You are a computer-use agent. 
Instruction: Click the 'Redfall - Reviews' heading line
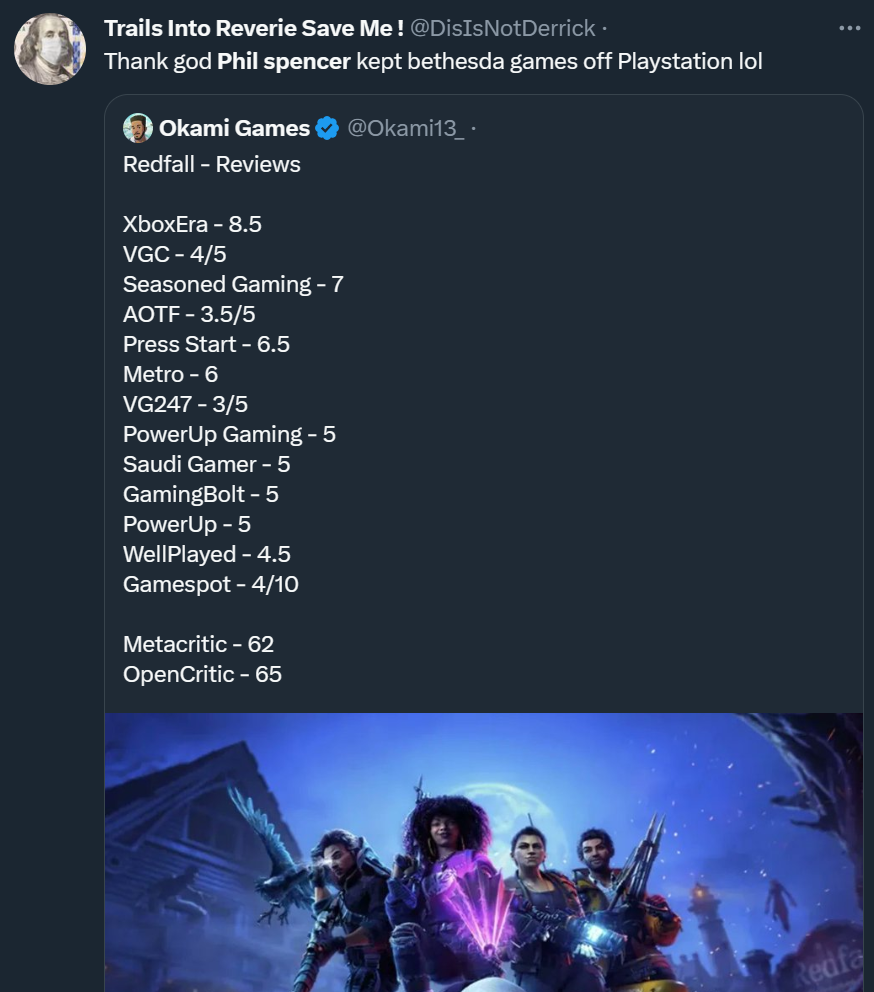[212, 164]
